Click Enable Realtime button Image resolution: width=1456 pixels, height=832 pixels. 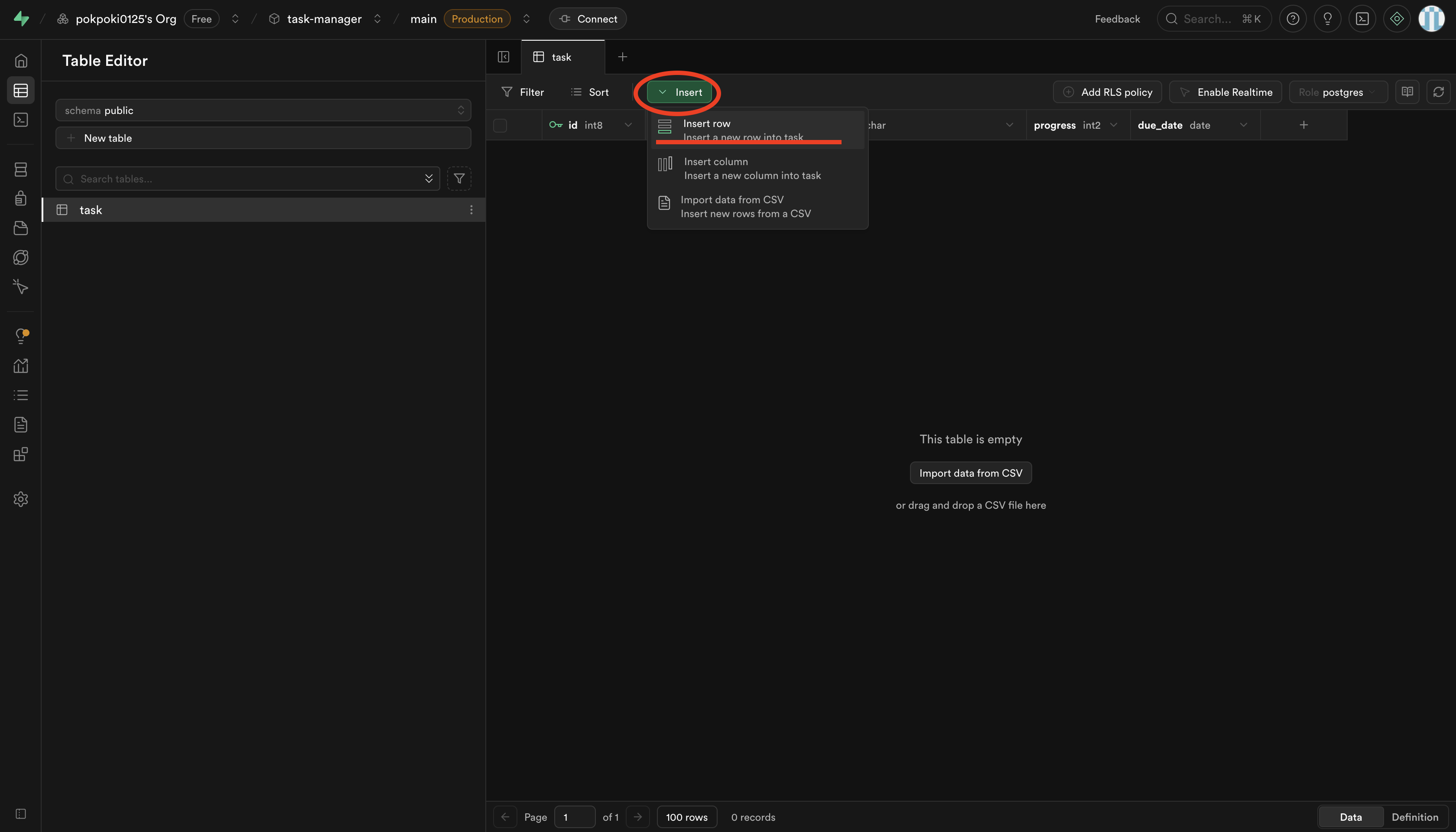click(1225, 92)
